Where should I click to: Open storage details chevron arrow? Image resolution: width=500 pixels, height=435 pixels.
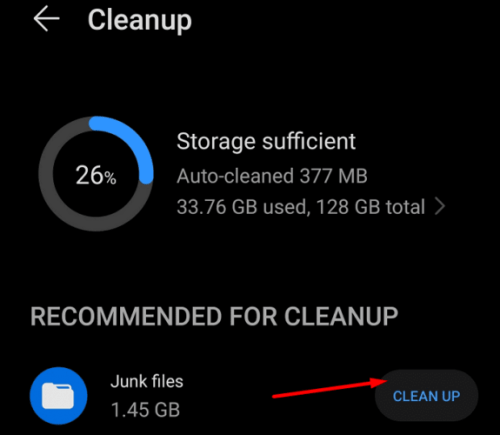click(440, 207)
